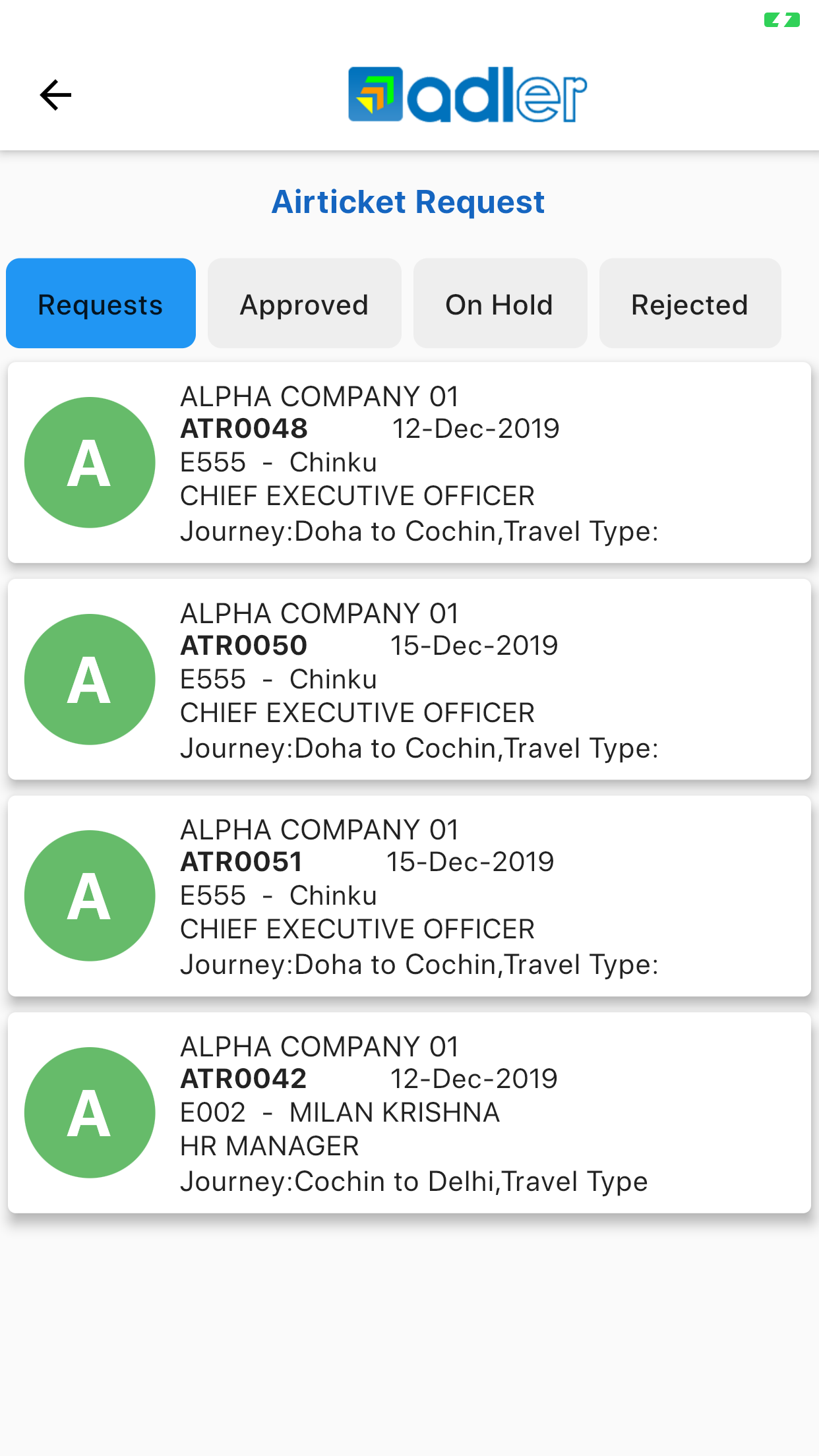
Task: Tap the green avatar for ATR0042
Action: (x=90, y=1112)
